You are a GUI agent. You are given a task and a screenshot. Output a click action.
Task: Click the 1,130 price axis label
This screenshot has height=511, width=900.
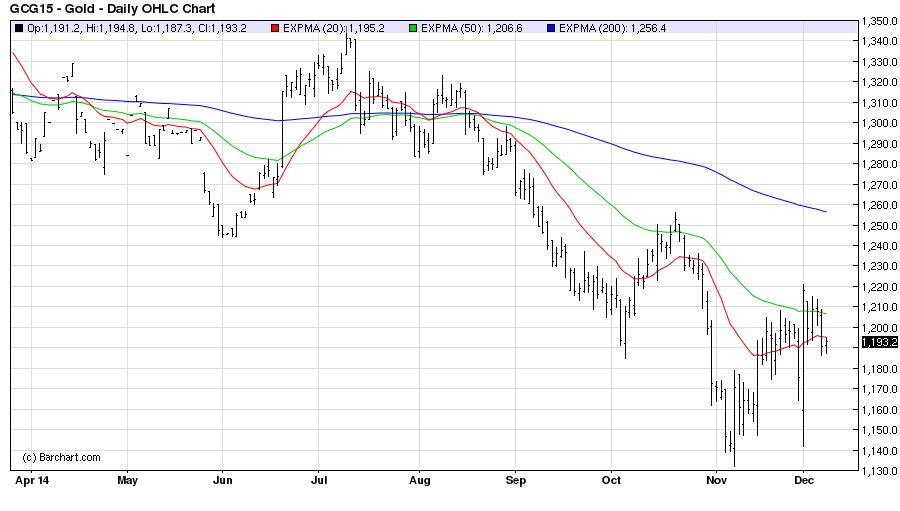878,471
